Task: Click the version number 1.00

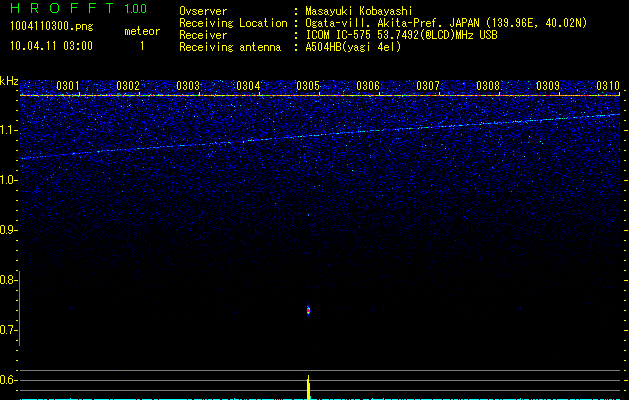Action: [x=136, y=9]
